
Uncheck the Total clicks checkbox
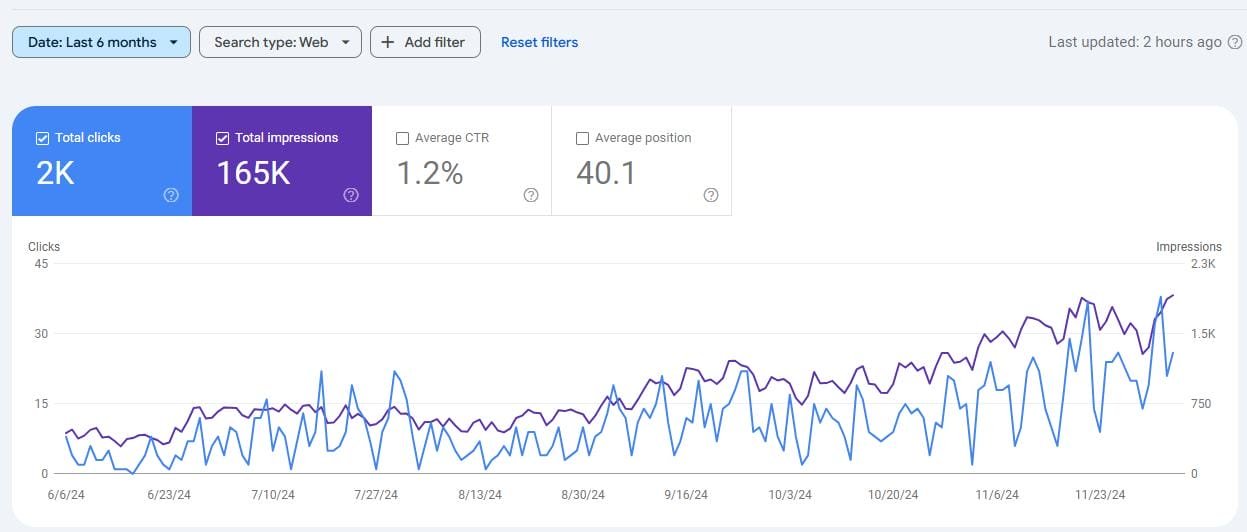[x=42, y=138]
